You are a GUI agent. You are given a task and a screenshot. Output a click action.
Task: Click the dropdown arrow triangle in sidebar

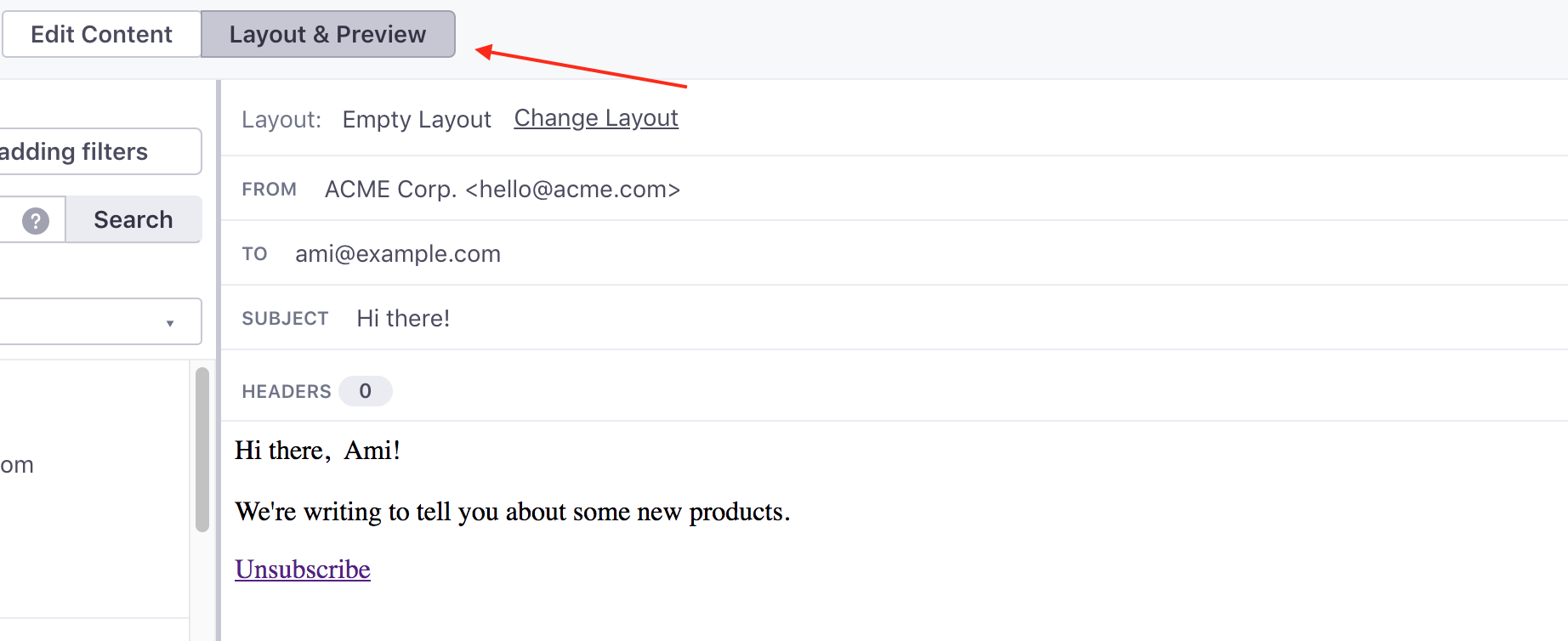(x=170, y=323)
